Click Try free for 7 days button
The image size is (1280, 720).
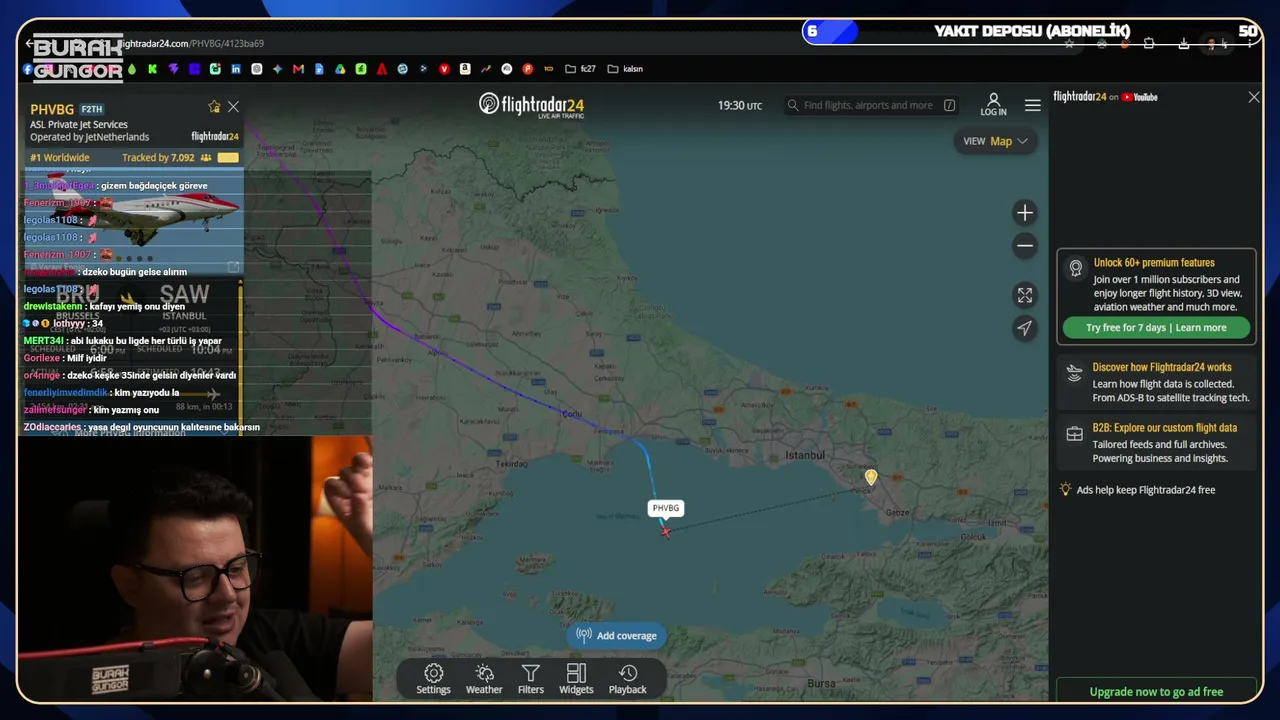click(1156, 328)
